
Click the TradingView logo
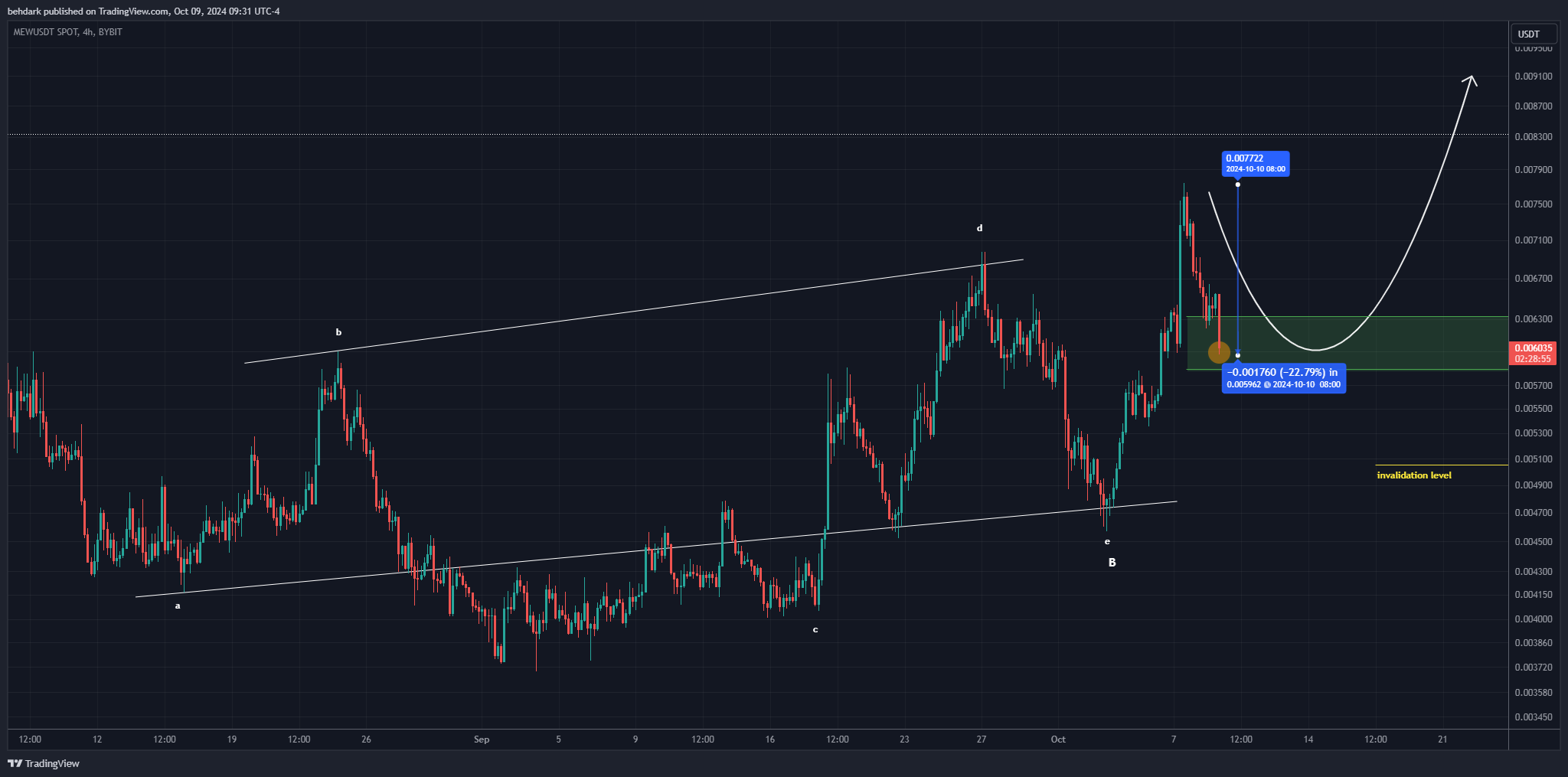tap(44, 763)
